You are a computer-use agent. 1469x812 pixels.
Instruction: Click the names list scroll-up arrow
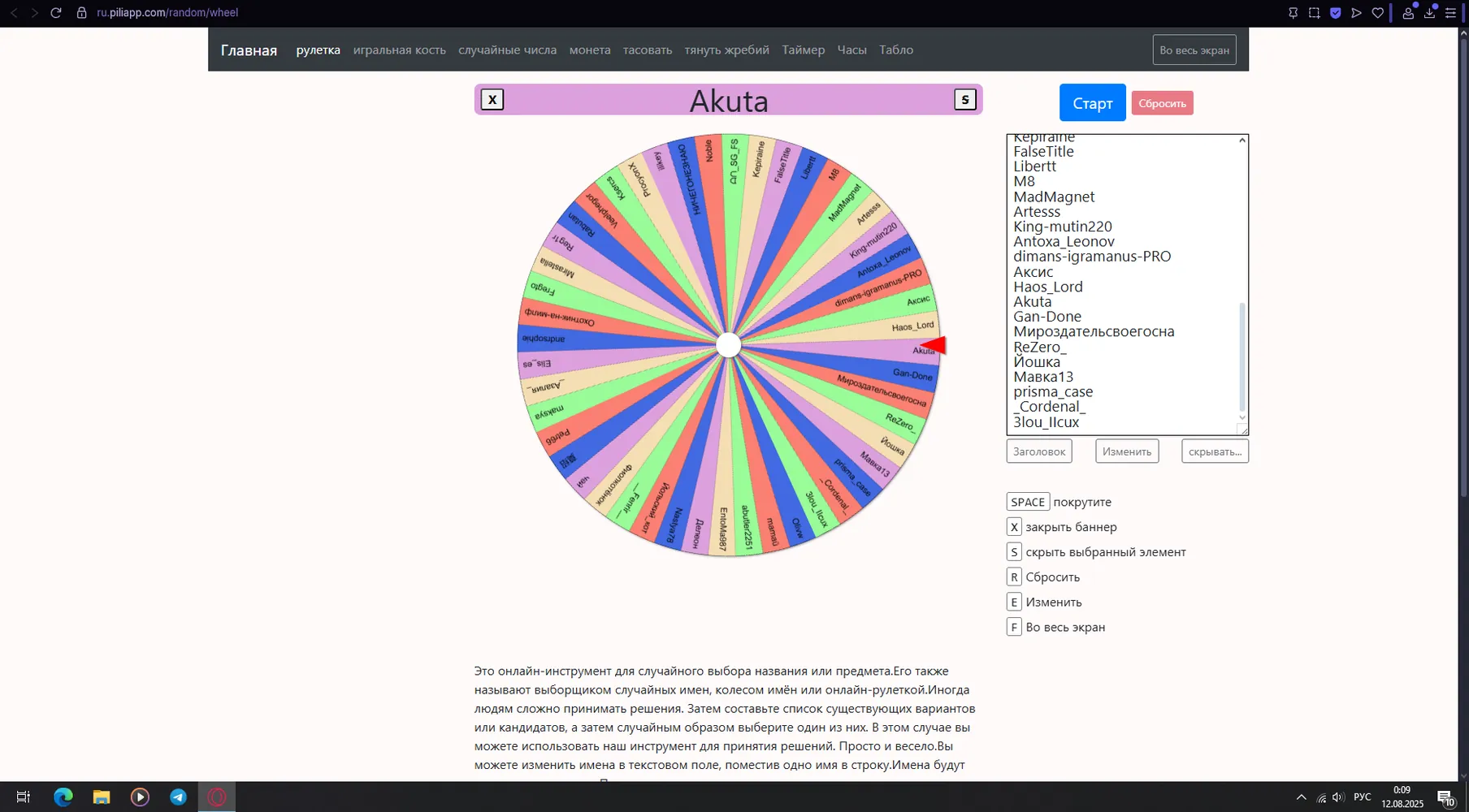coord(1241,140)
